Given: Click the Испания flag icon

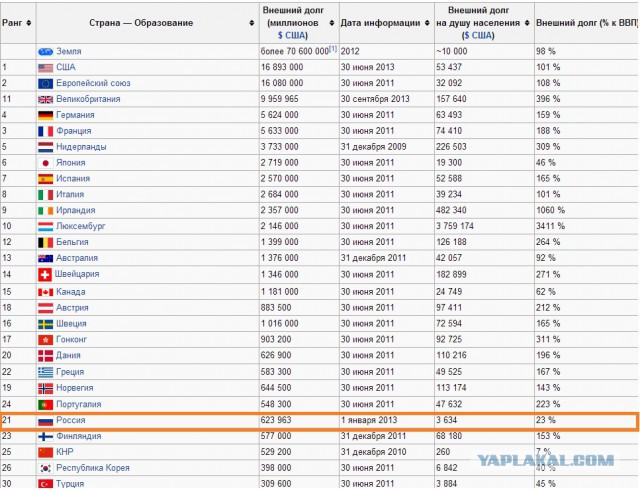Looking at the screenshot, I should click(x=45, y=179).
